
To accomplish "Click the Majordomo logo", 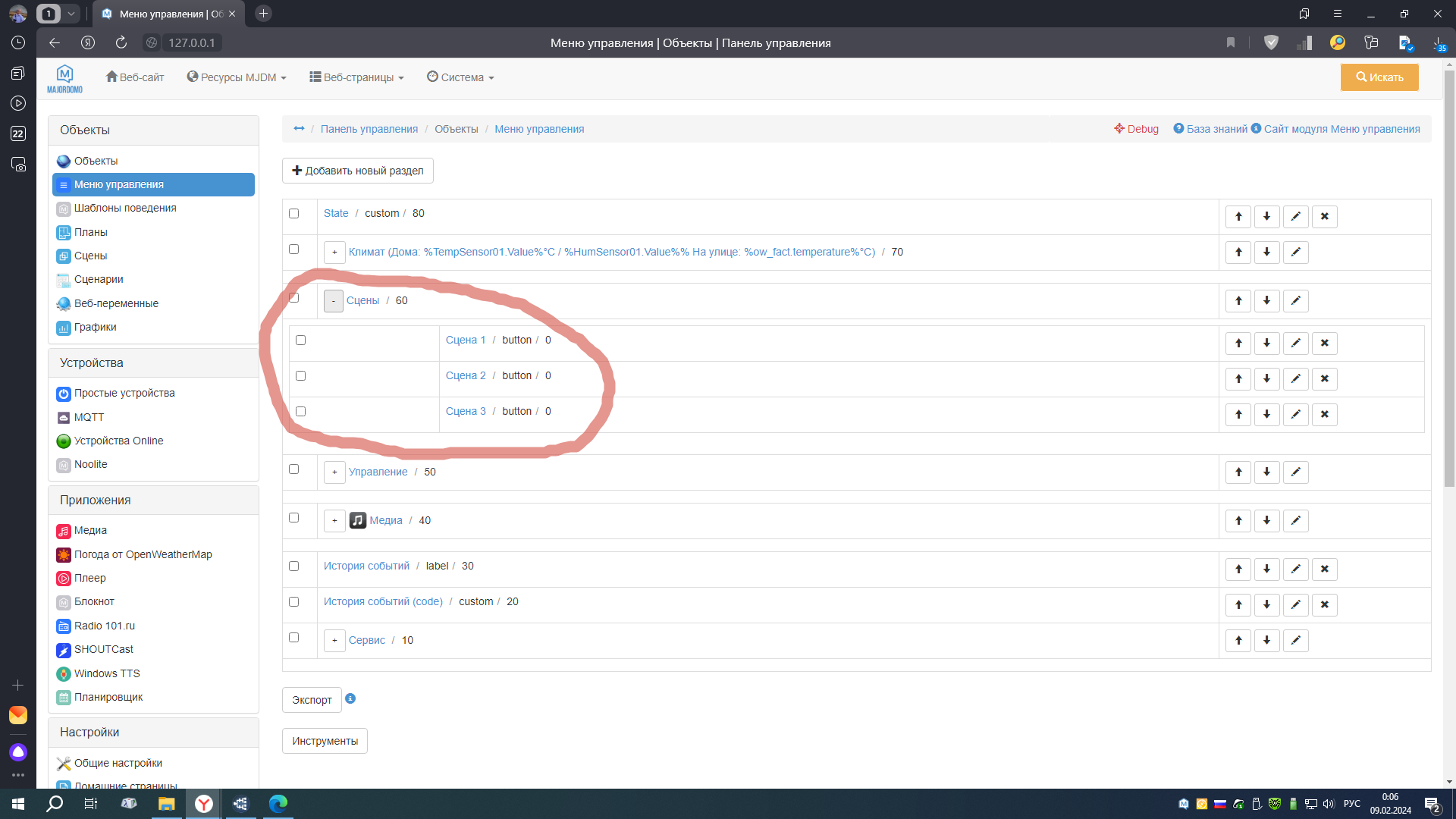I will point(64,78).
